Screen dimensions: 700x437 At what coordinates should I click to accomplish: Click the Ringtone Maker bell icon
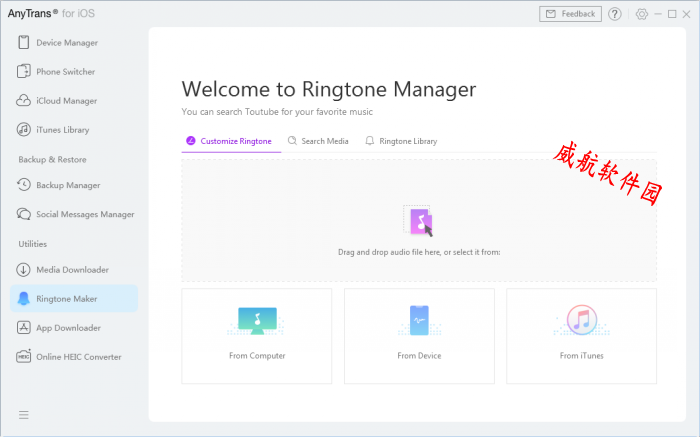[x=24, y=299]
